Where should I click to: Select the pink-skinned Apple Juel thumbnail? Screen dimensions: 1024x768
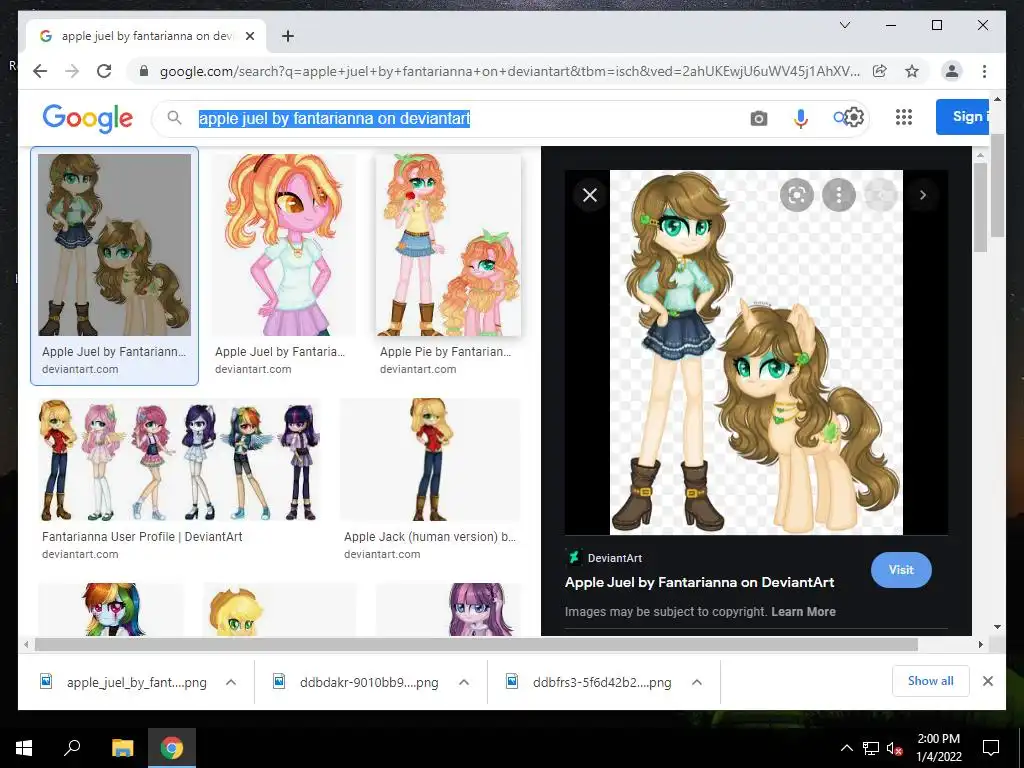(x=283, y=245)
